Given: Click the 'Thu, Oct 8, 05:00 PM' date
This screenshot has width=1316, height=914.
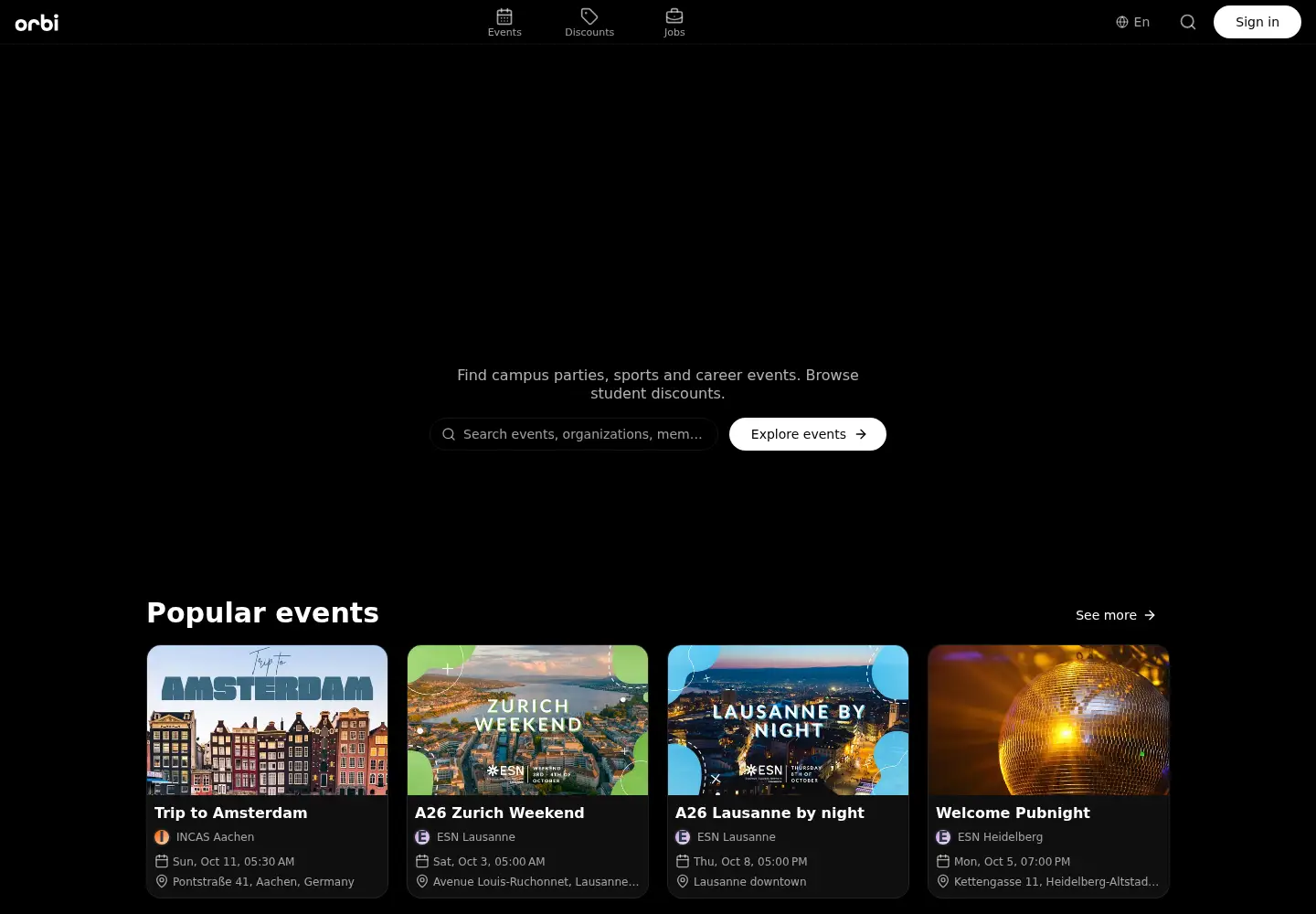Looking at the screenshot, I should point(750,862).
